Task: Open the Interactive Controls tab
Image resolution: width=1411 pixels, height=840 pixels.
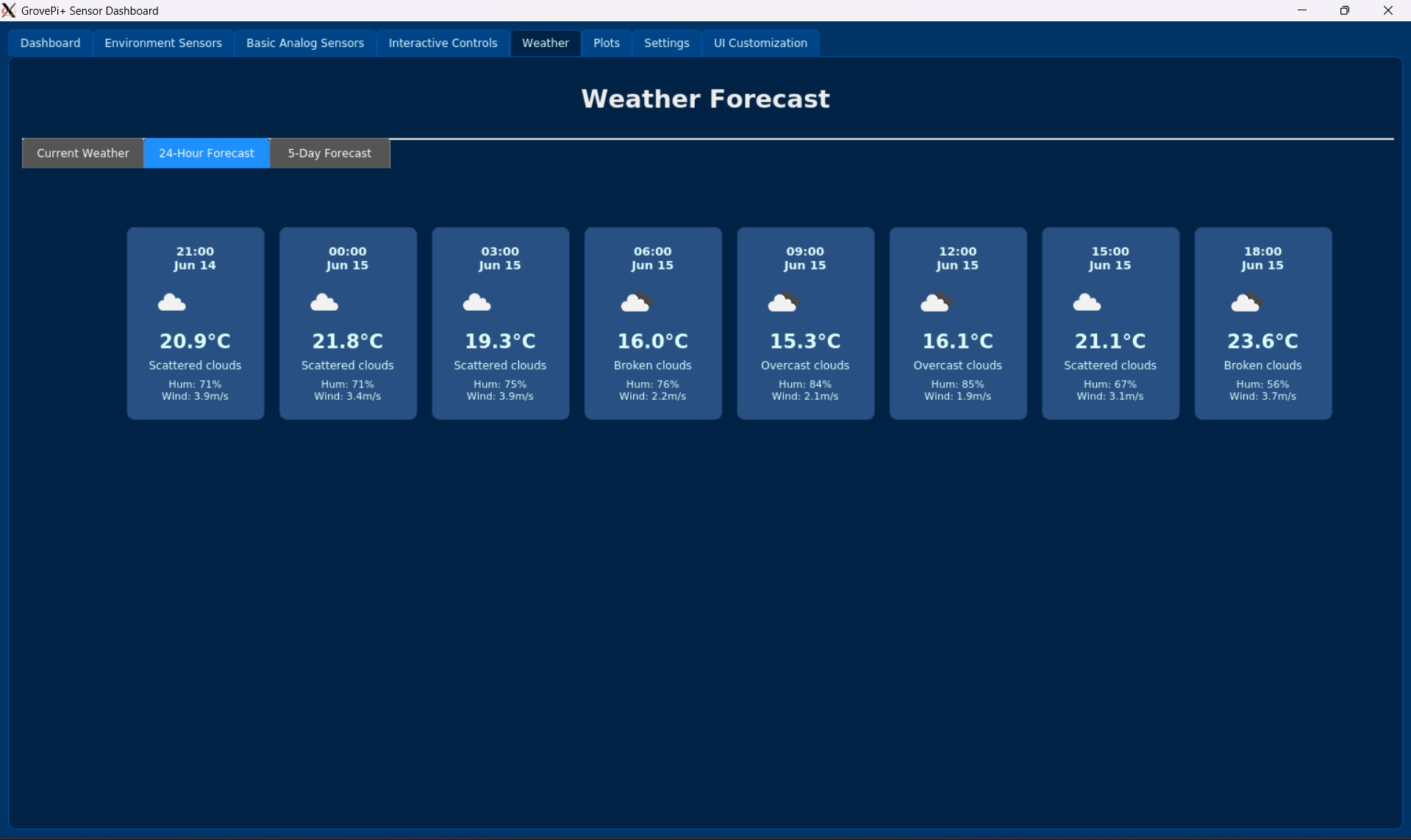Action: pyautogui.click(x=443, y=43)
